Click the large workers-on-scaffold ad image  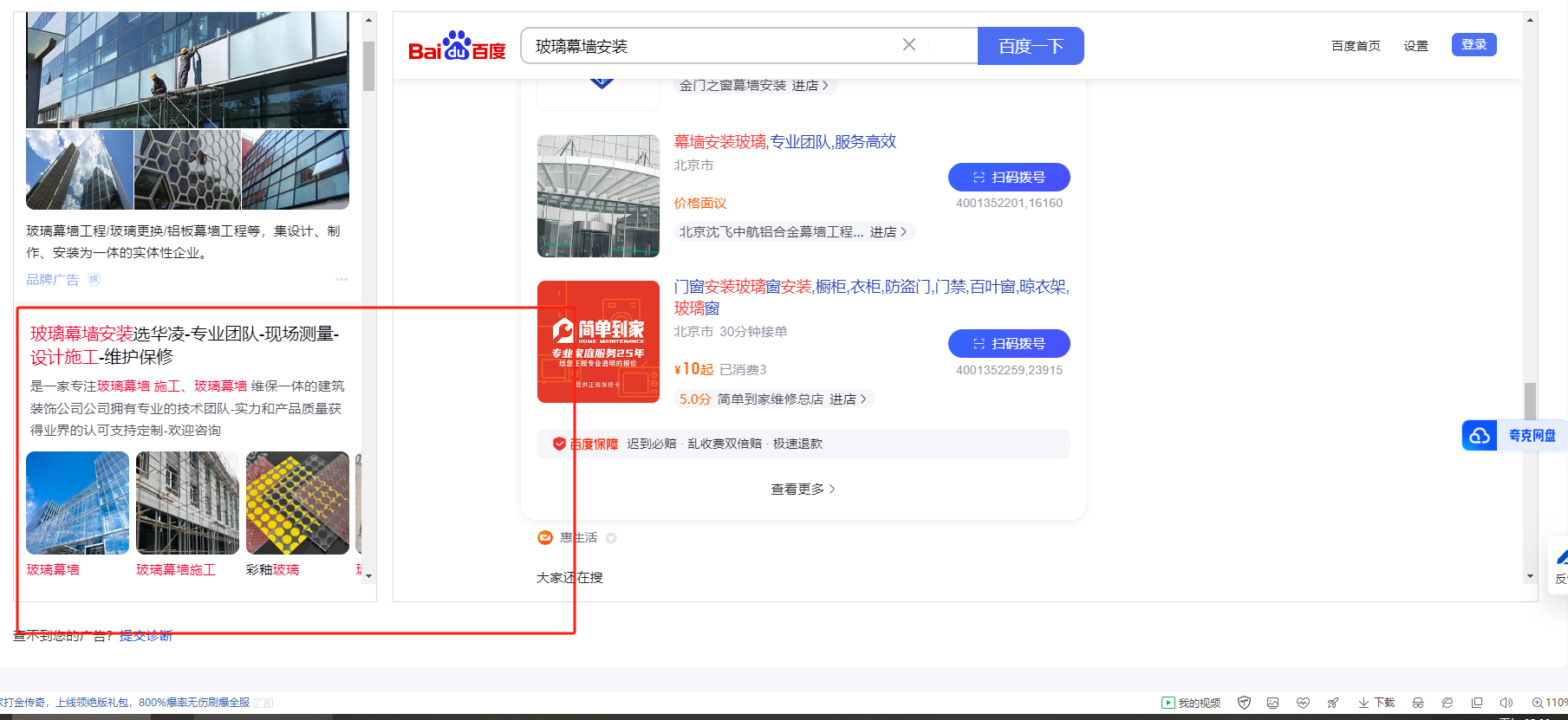(x=187, y=70)
